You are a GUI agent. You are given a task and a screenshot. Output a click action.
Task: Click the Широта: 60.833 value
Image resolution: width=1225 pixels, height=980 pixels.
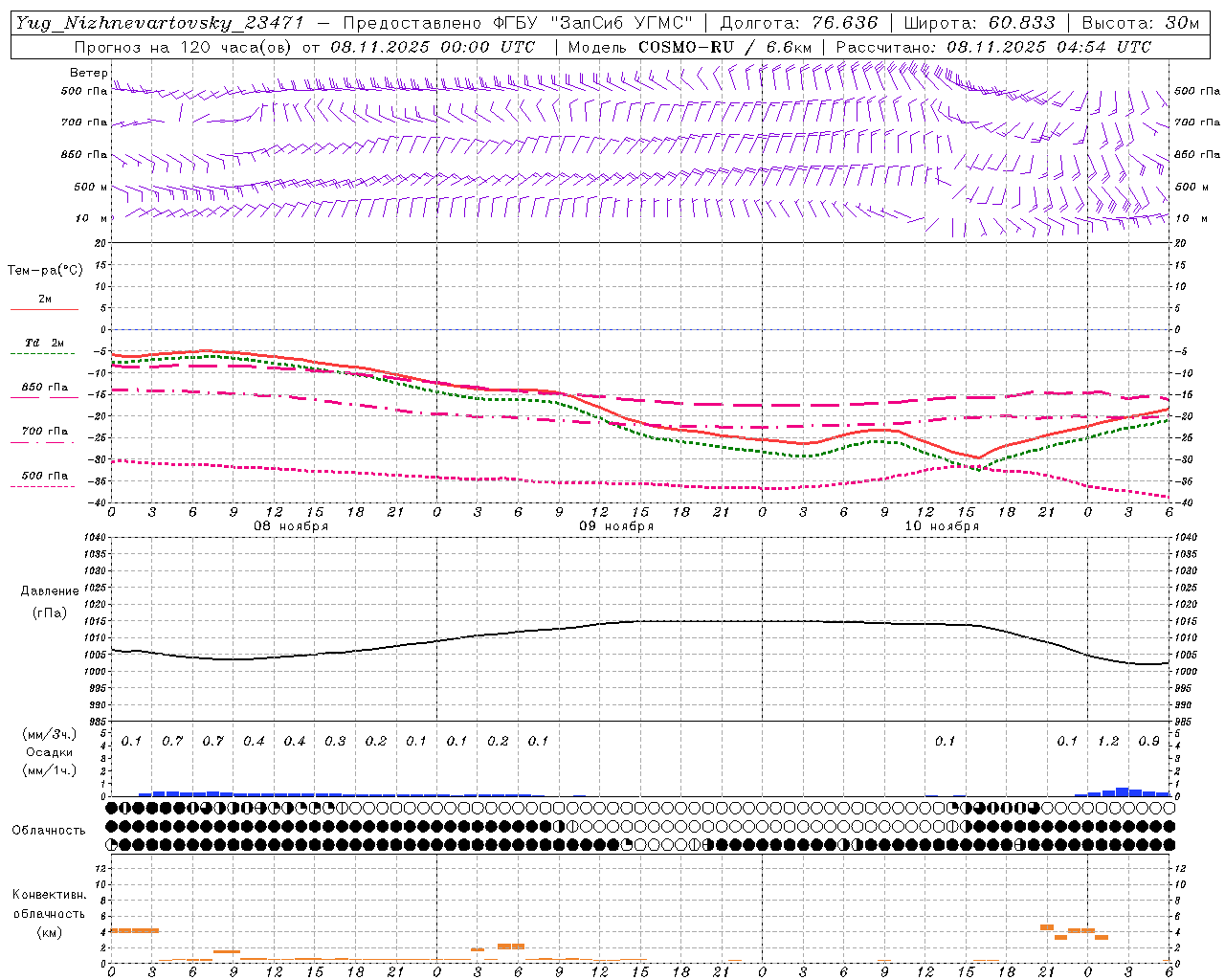pyautogui.click(x=980, y=23)
